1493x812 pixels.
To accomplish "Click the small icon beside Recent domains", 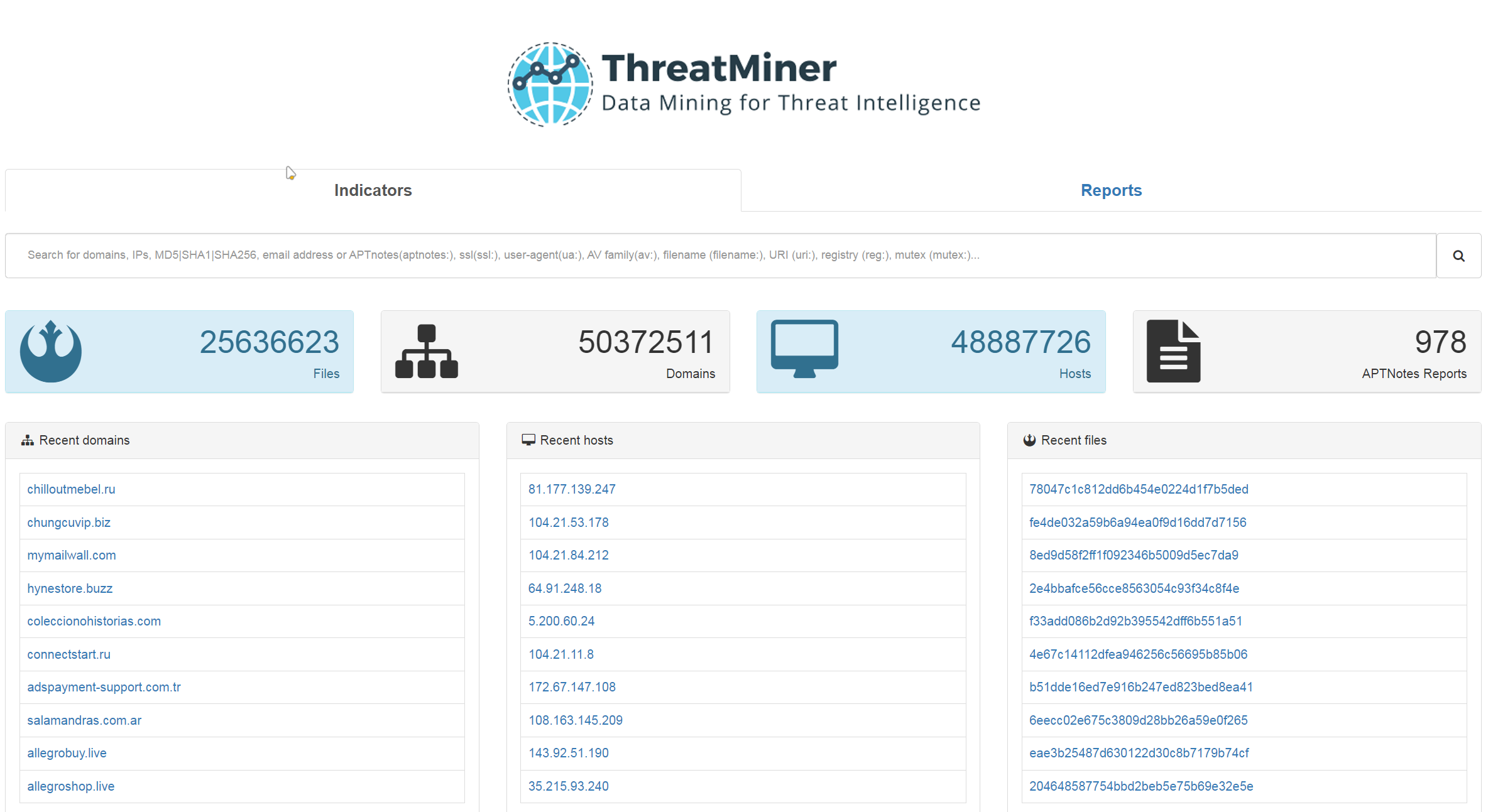I will point(27,440).
